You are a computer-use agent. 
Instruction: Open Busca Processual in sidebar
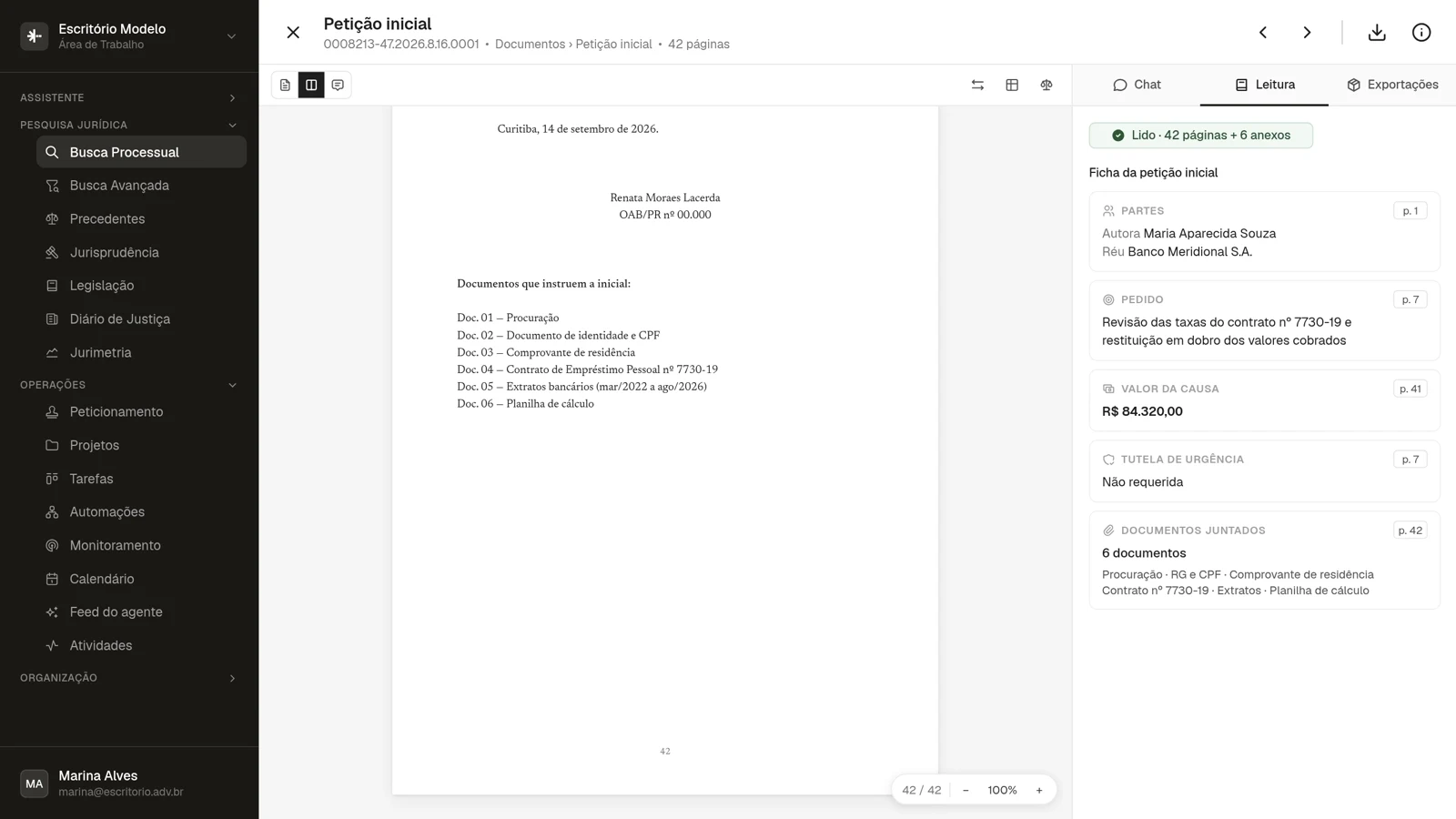coord(141,152)
